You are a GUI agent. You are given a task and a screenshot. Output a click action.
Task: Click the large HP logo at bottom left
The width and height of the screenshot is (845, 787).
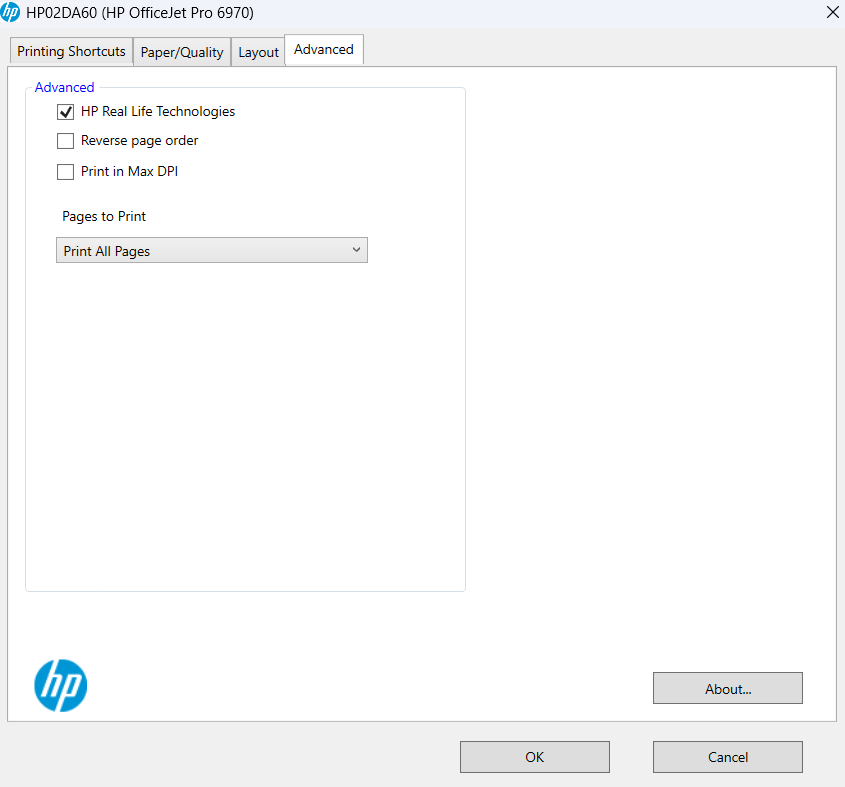[60, 686]
